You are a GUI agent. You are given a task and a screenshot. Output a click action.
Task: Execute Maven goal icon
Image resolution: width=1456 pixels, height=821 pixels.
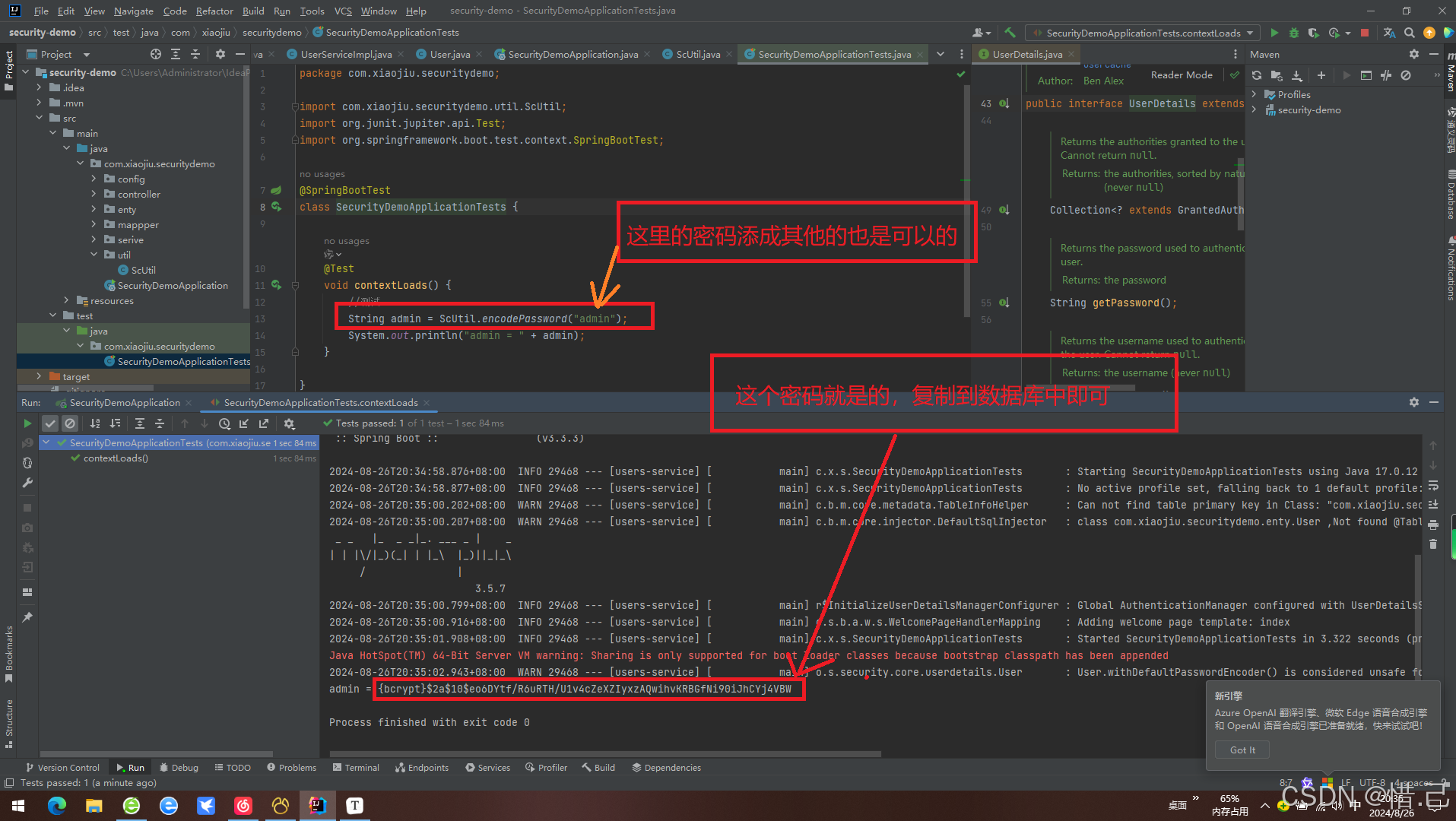click(1366, 75)
